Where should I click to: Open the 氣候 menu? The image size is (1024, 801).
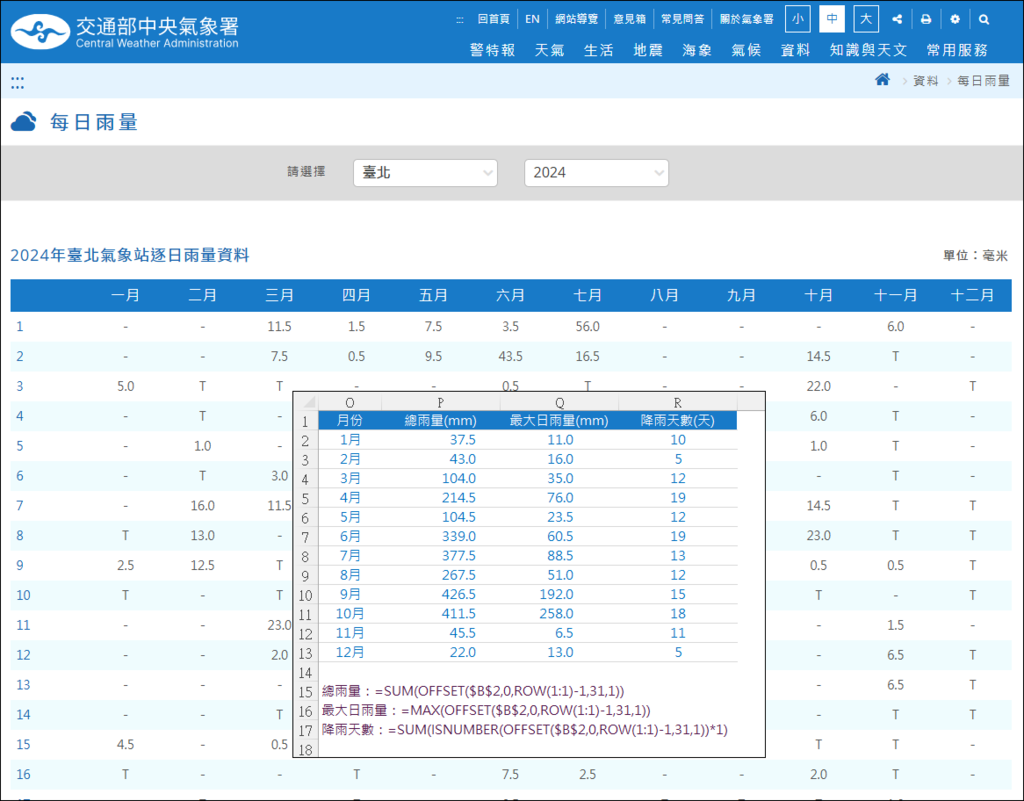pos(746,50)
